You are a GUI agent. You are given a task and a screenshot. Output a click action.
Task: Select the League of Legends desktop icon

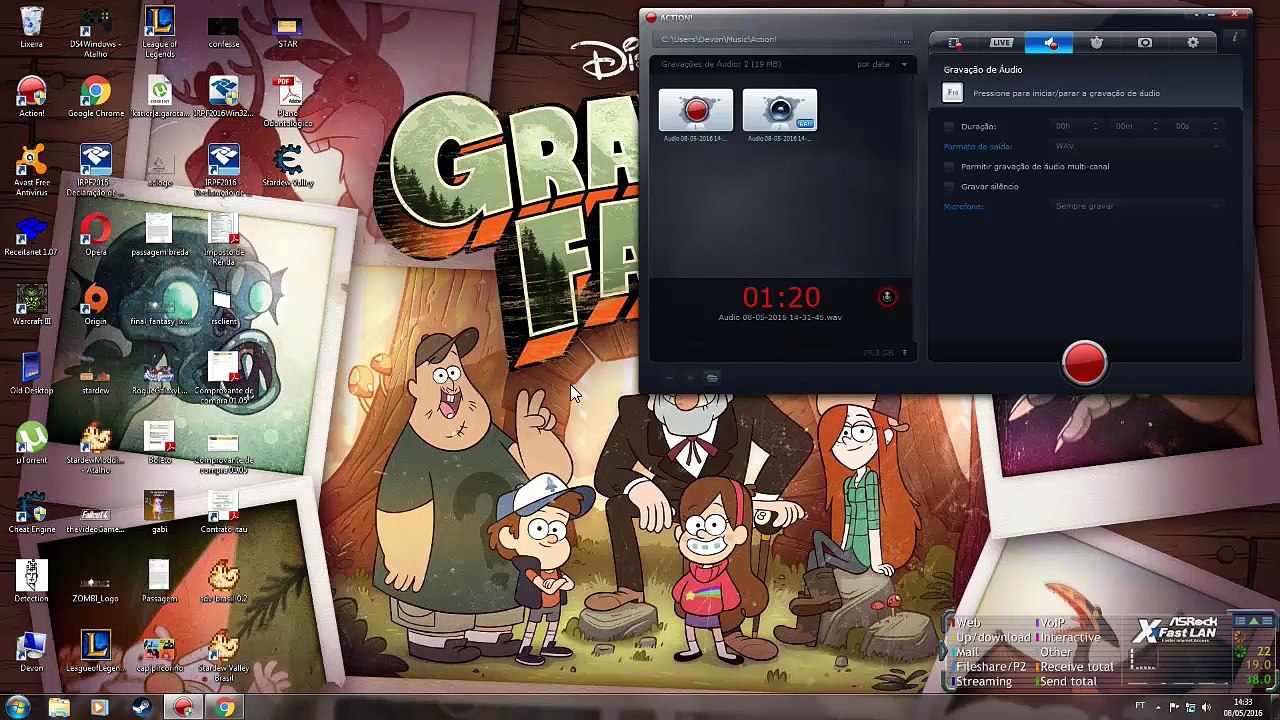point(159,32)
